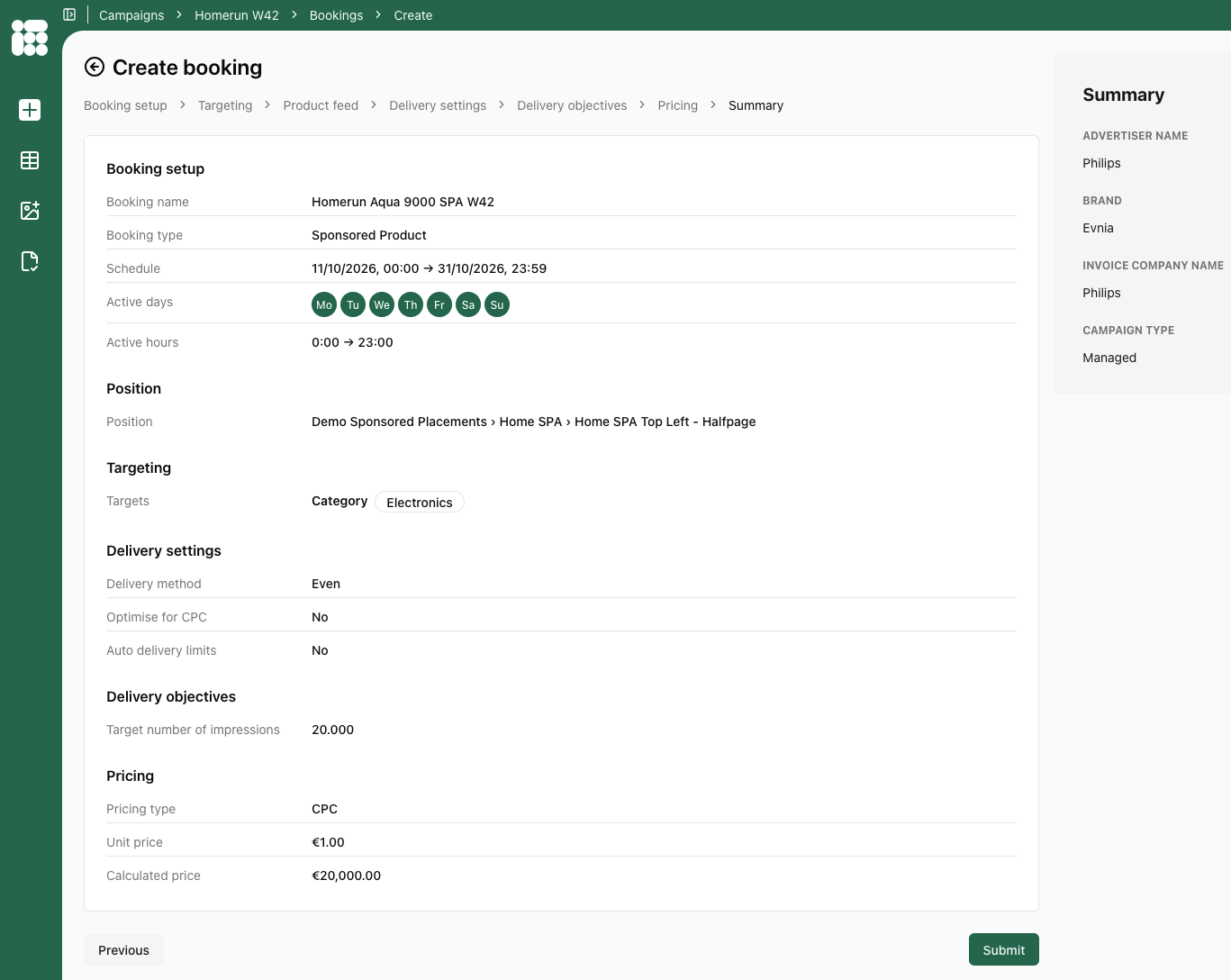Open the image creatives icon in sidebar

click(x=30, y=211)
